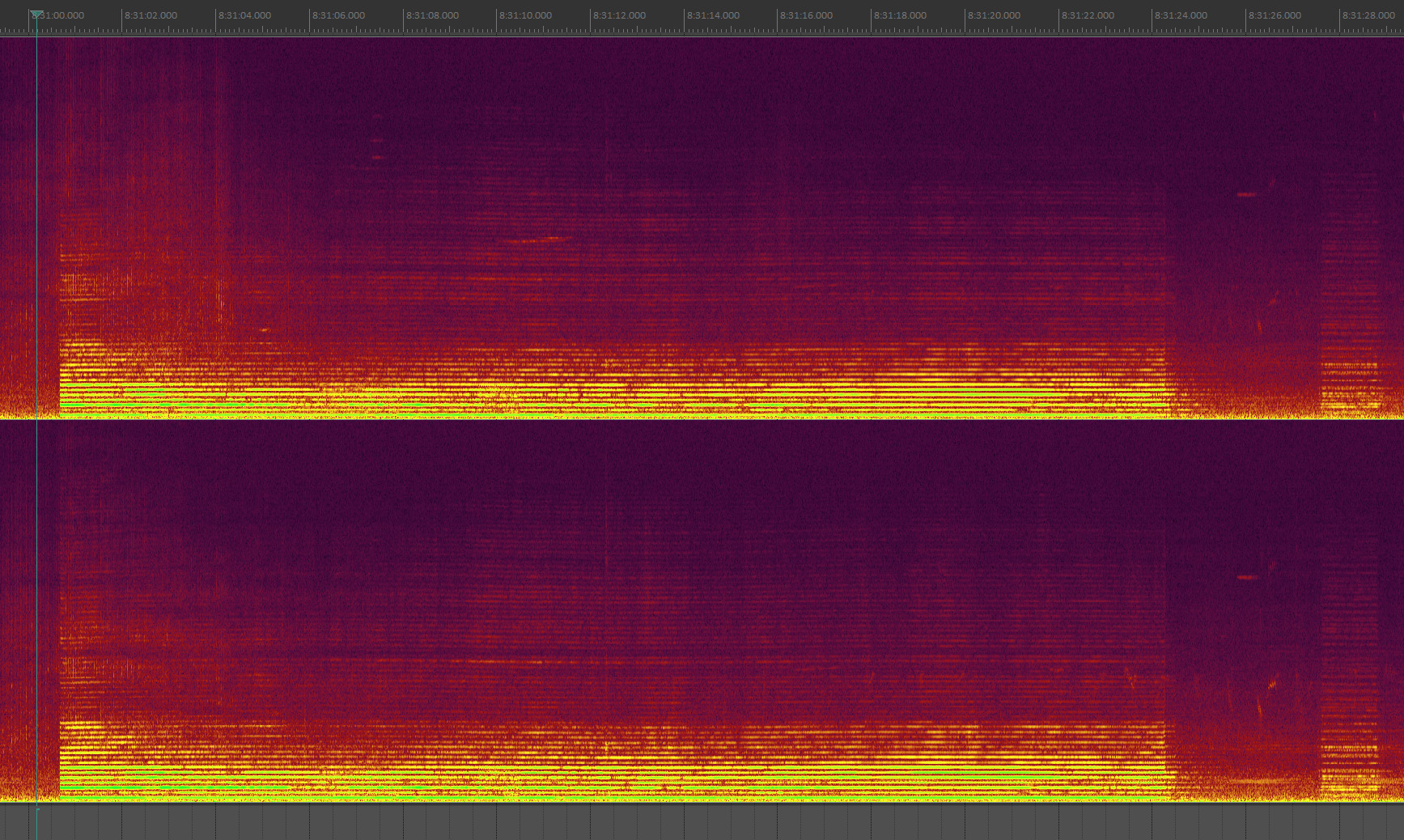Click the teal playhead marker on the ruler
This screenshot has height=840, width=1404.
(x=36, y=14)
